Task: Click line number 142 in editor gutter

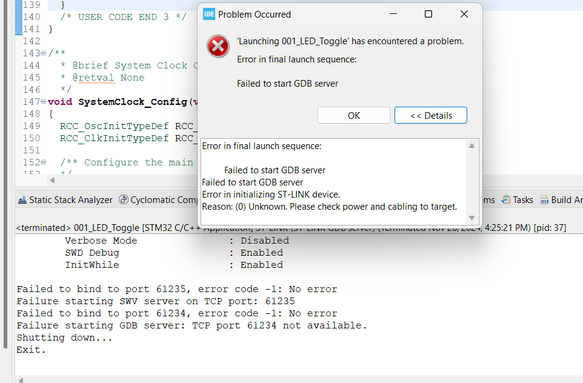Action: [x=31, y=41]
